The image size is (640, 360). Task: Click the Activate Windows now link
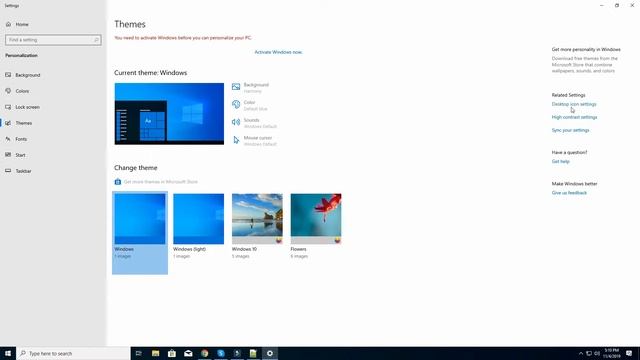pos(278,52)
